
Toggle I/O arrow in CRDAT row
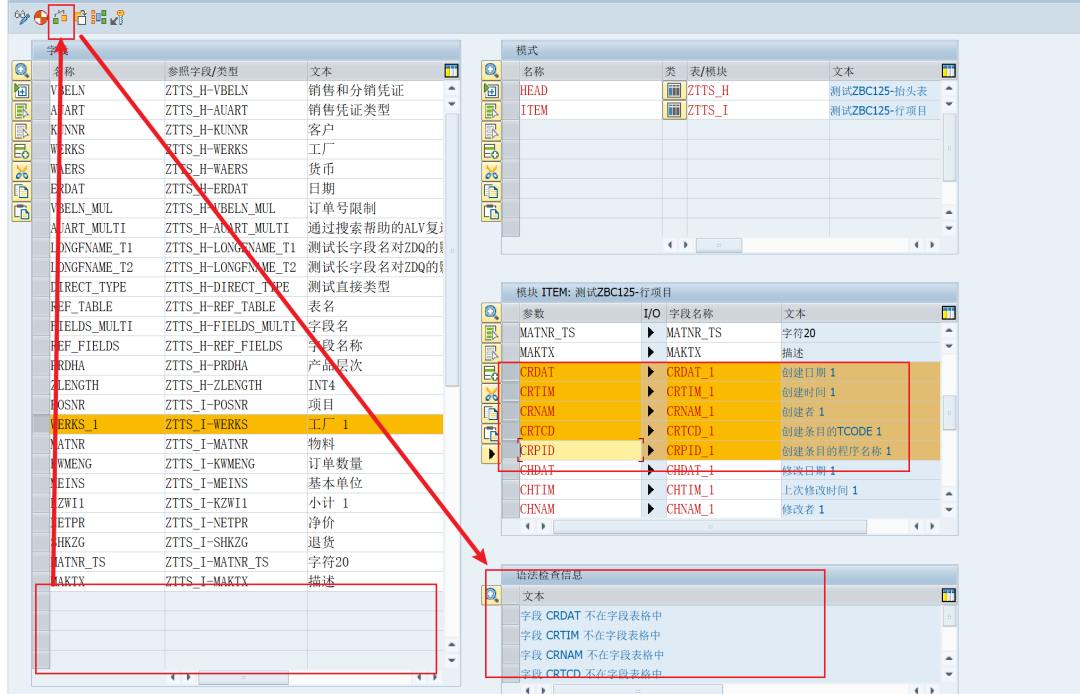(651, 372)
